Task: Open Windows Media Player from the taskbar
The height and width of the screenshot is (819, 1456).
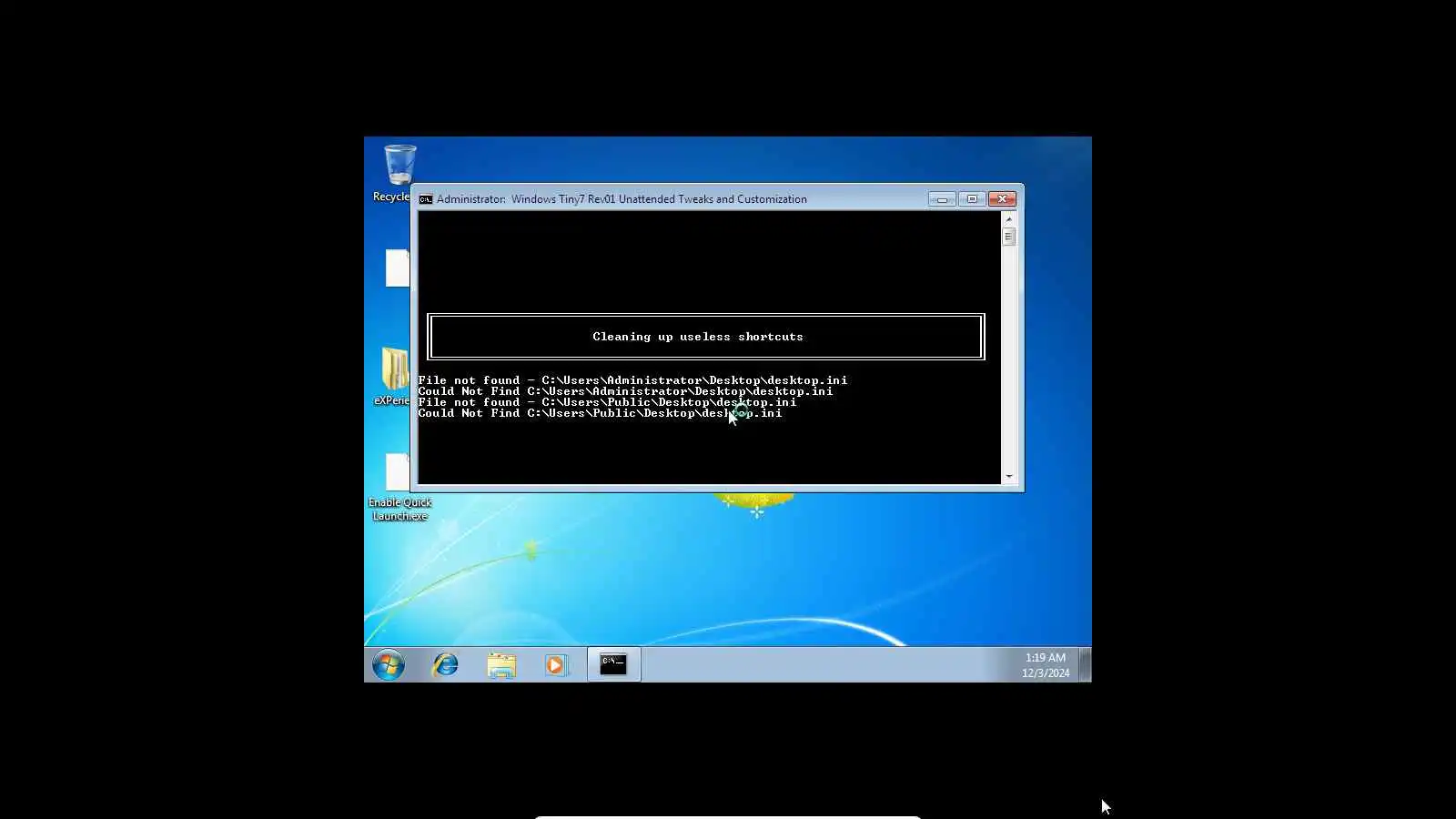Action: [556, 665]
